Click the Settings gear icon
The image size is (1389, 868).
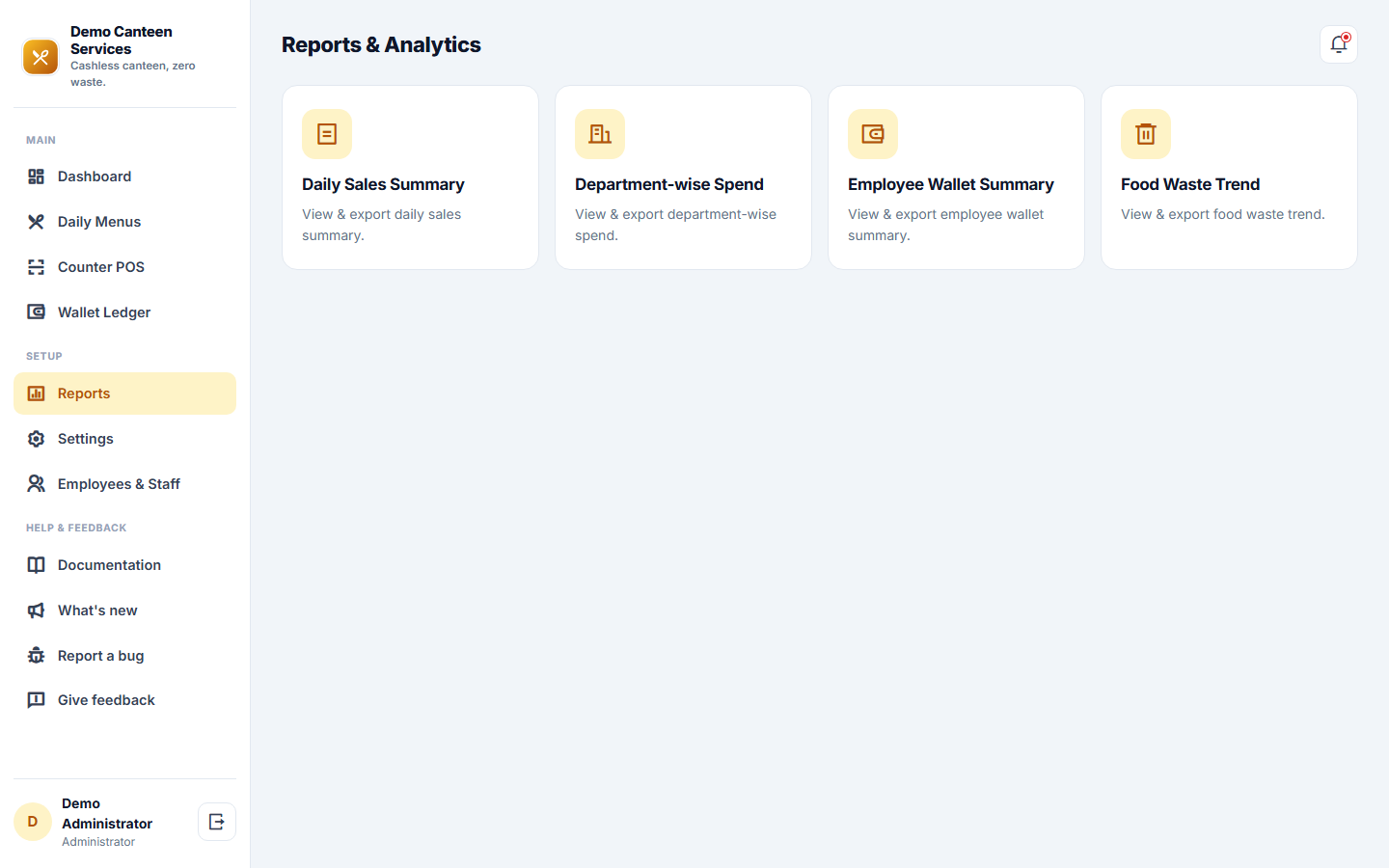pyautogui.click(x=36, y=439)
